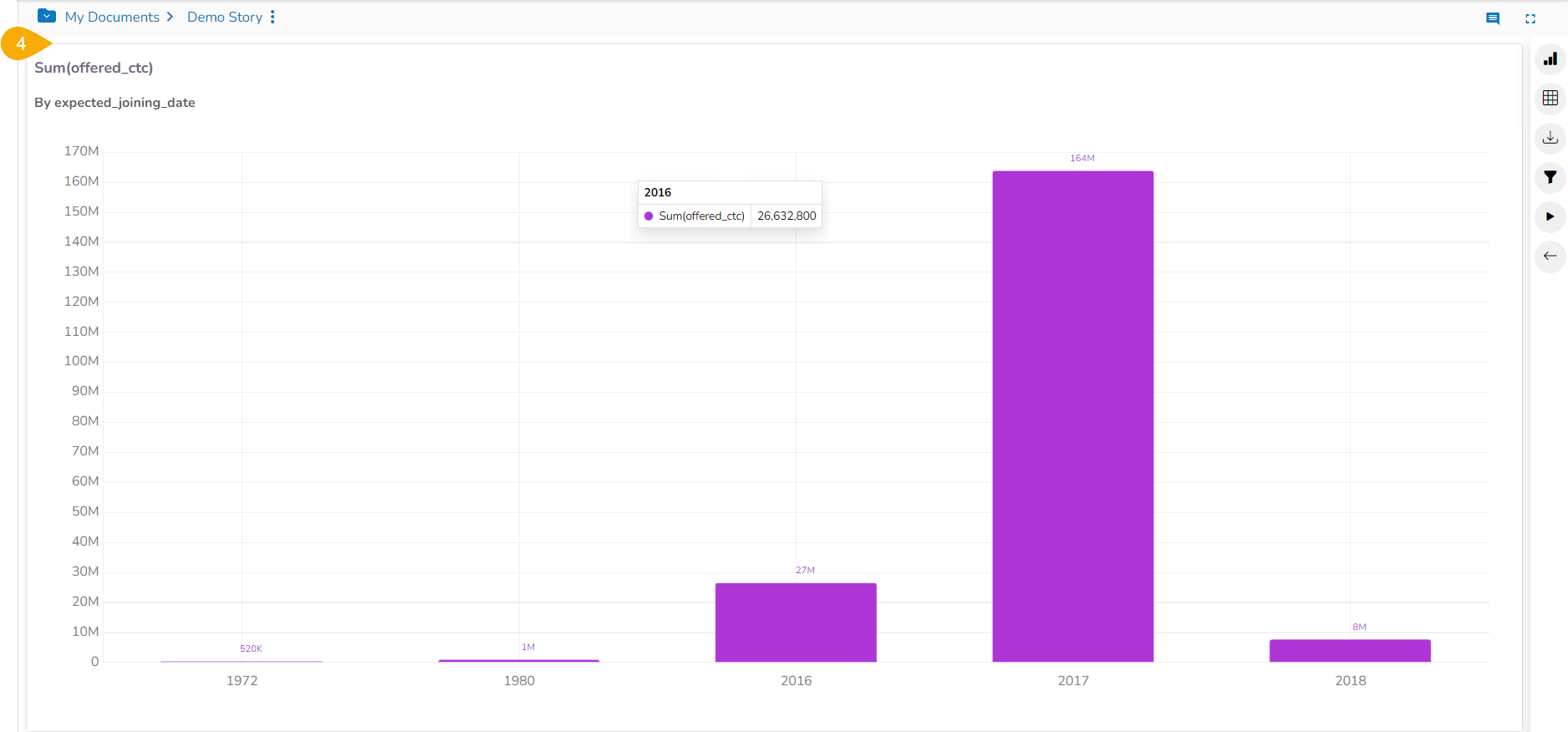Open the chart type bar-chart icon

[x=1550, y=59]
